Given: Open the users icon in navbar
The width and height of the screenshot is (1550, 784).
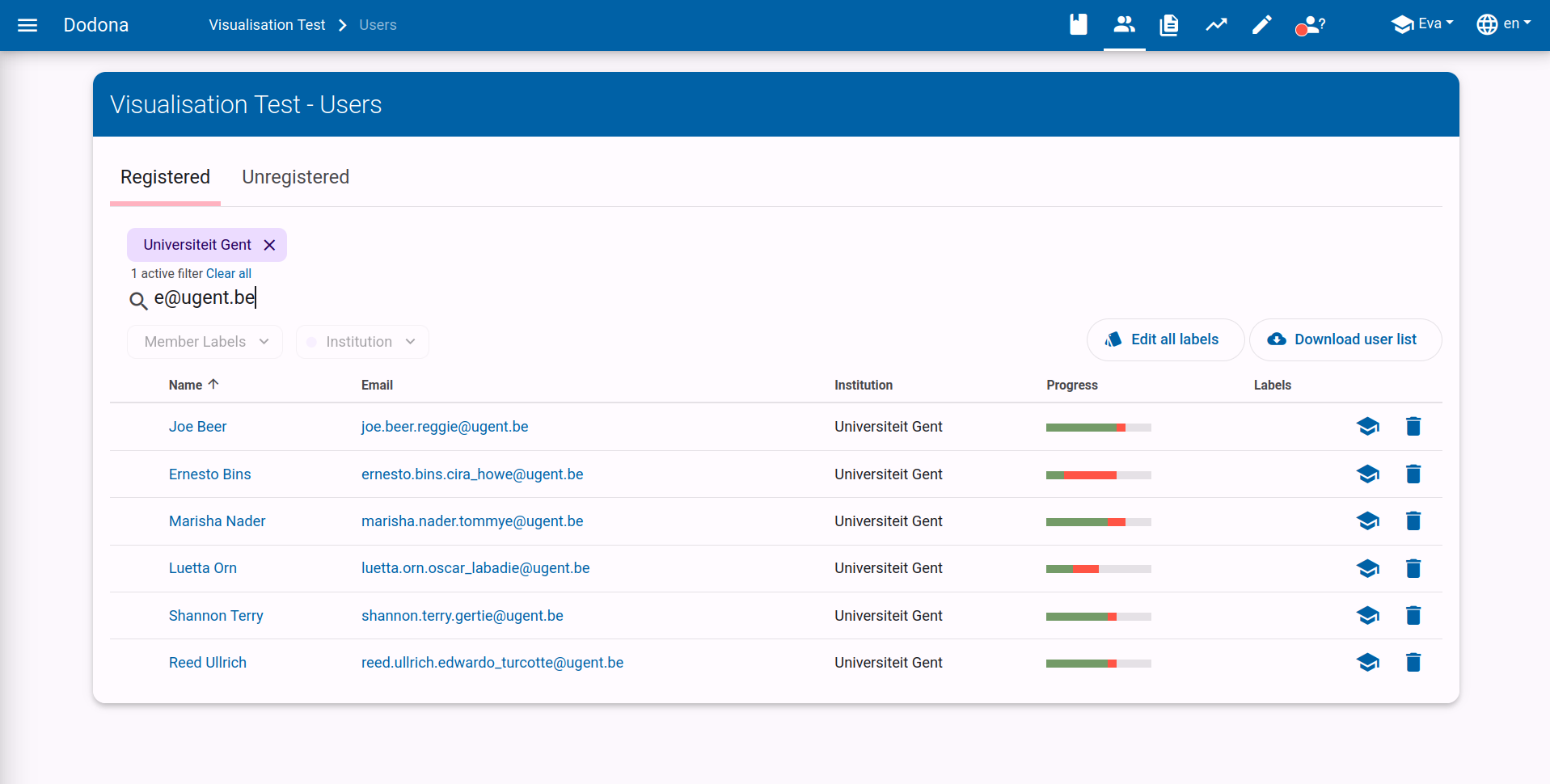Looking at the screenshot, I should coord(1124,25).
